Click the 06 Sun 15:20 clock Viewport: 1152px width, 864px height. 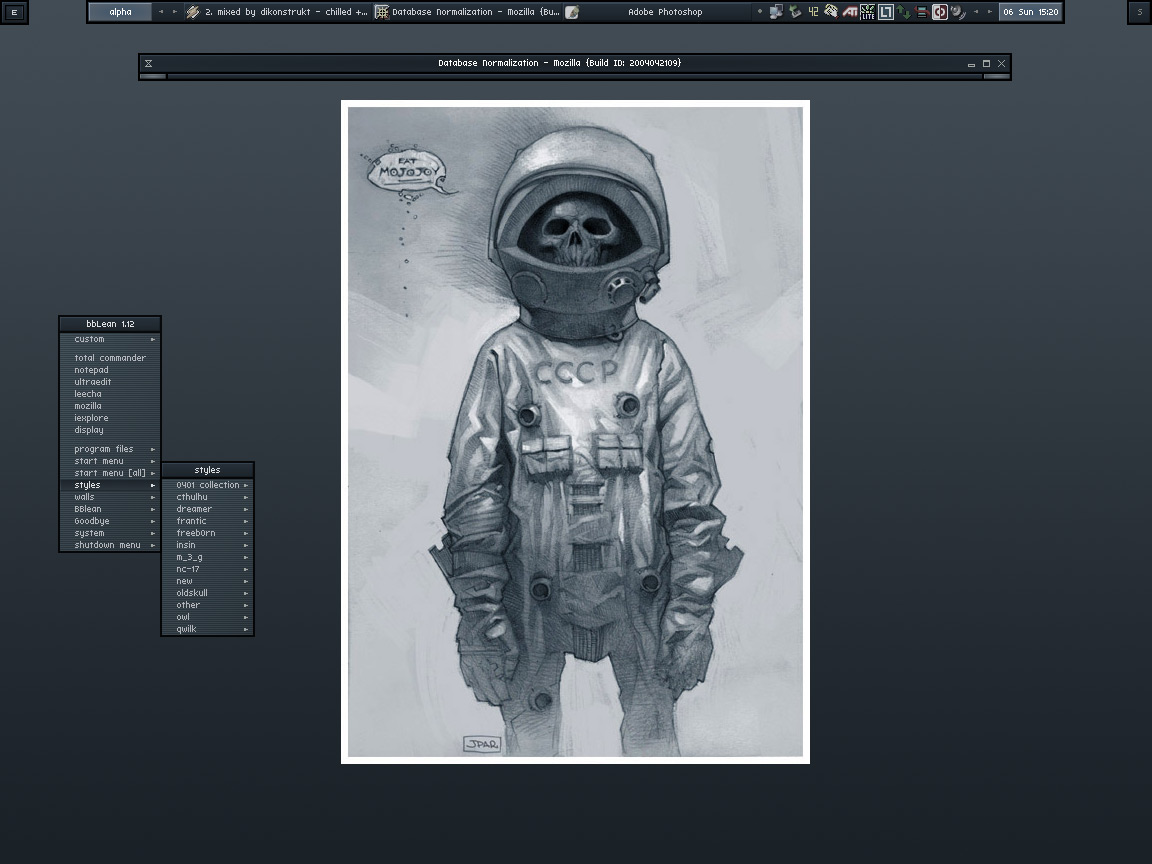click(x=1031, y=12)
